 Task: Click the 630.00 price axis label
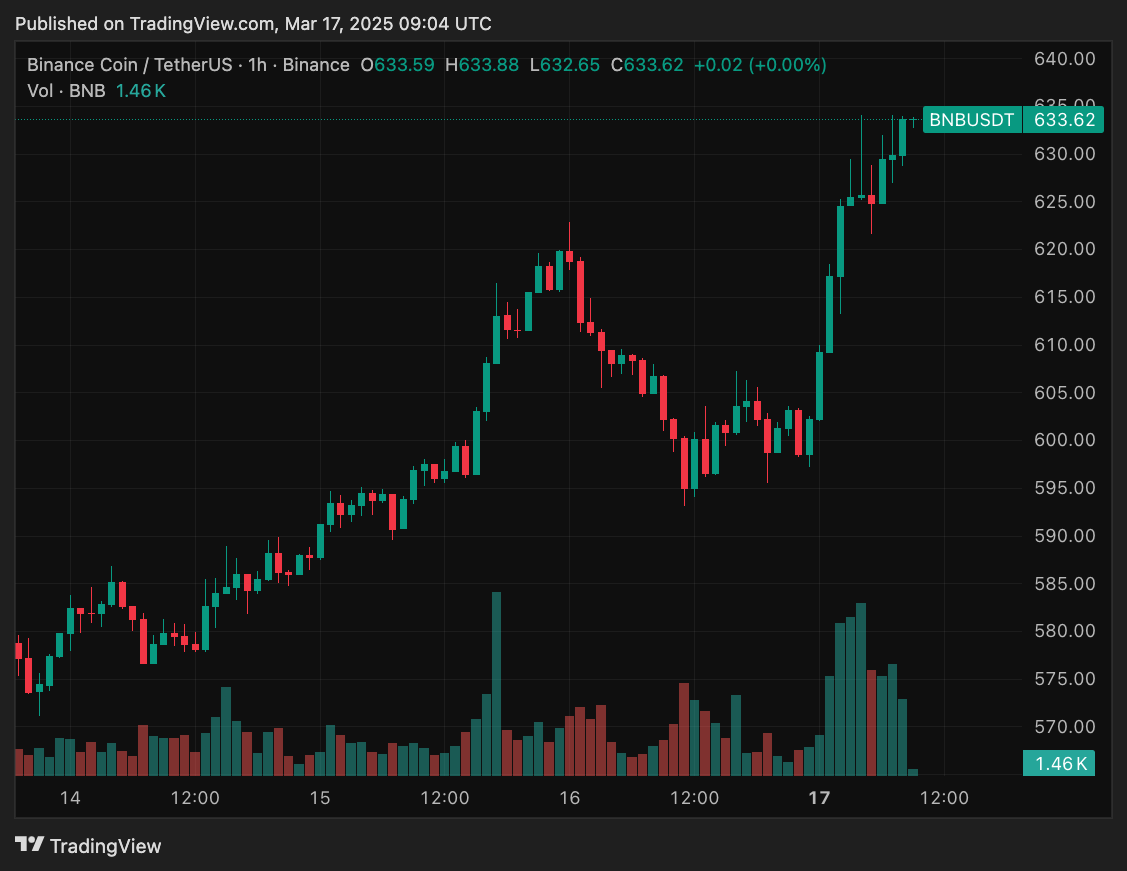click(1064, 154)
